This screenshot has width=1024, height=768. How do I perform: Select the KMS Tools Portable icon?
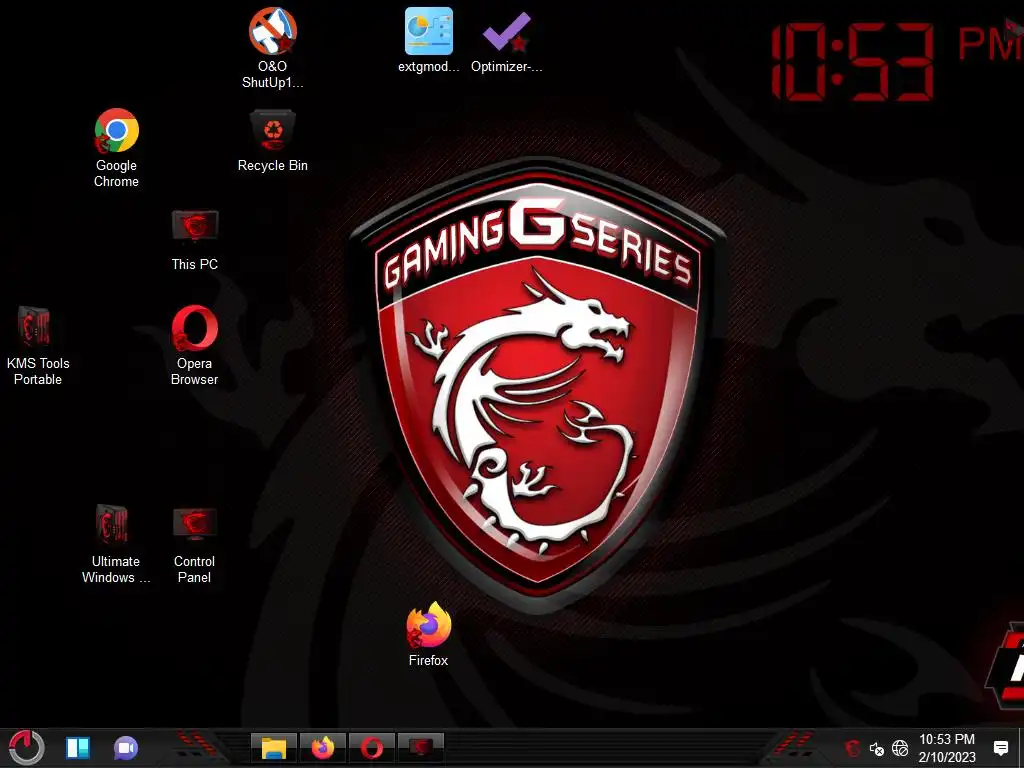click(x=38, y=346)
